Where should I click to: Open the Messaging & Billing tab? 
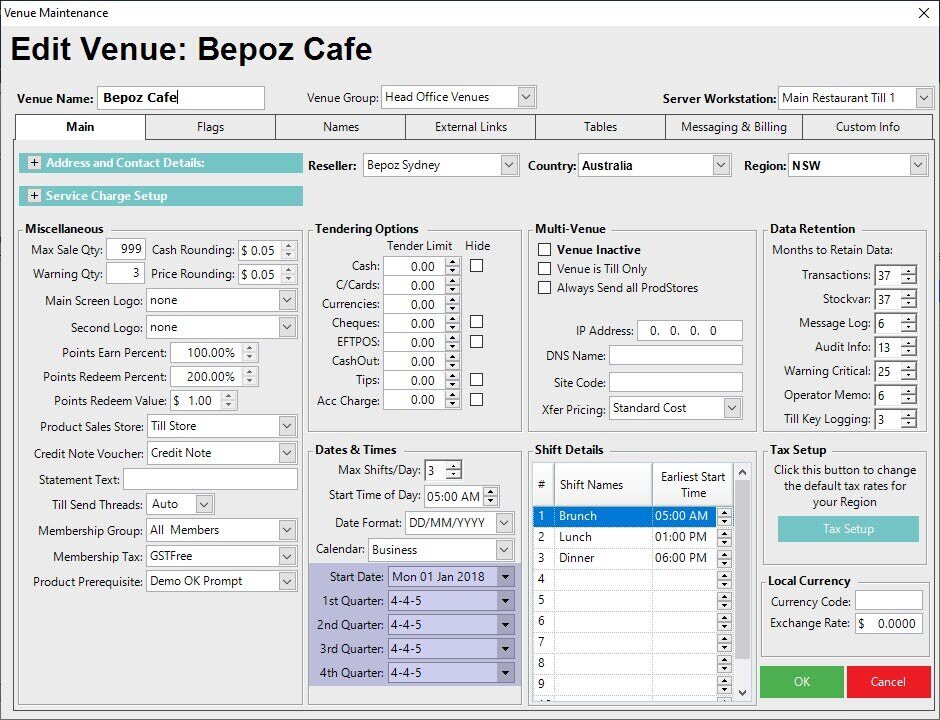click(x=733, y=127)
